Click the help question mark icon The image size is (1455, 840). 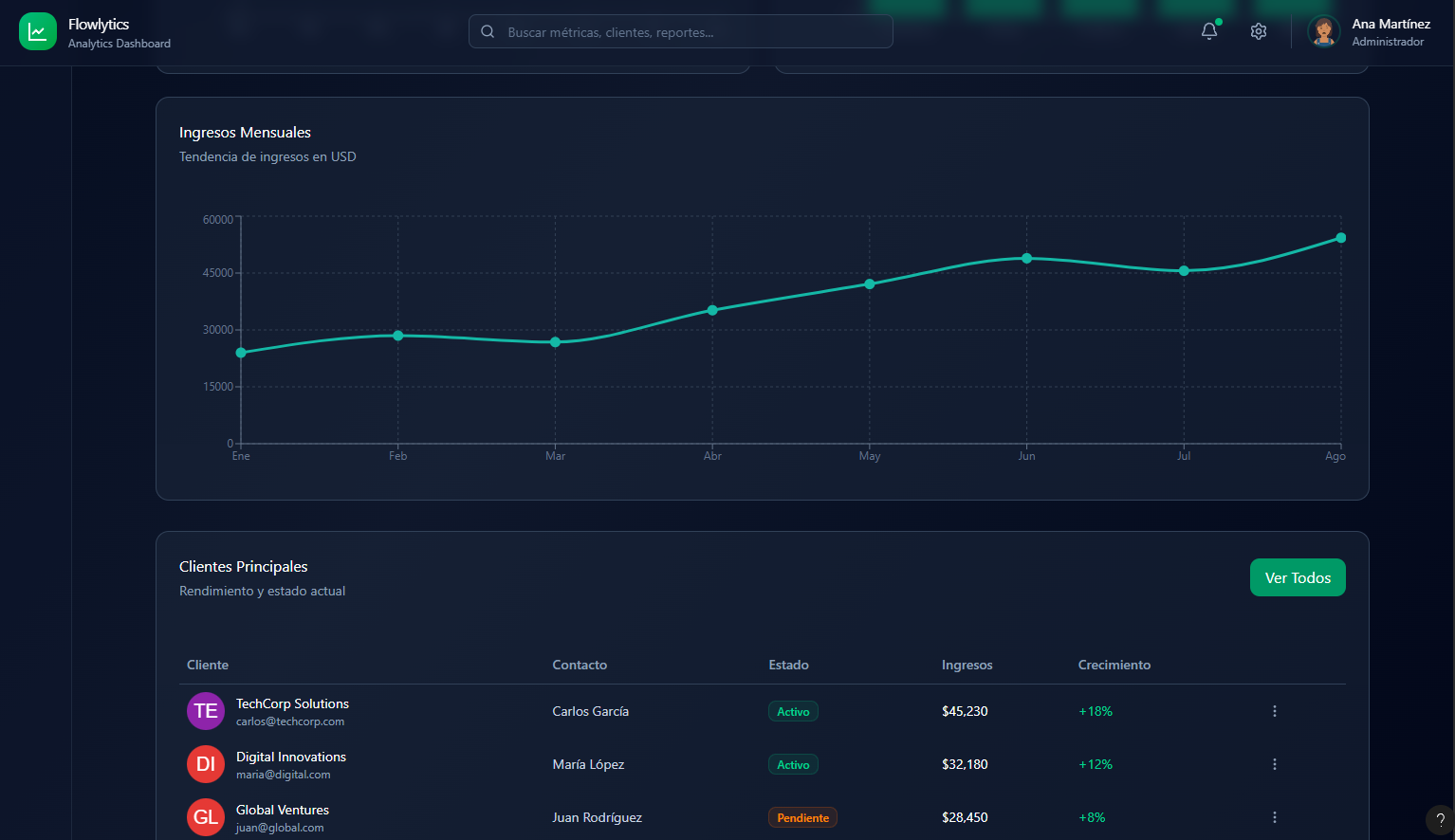point(1440,820)
